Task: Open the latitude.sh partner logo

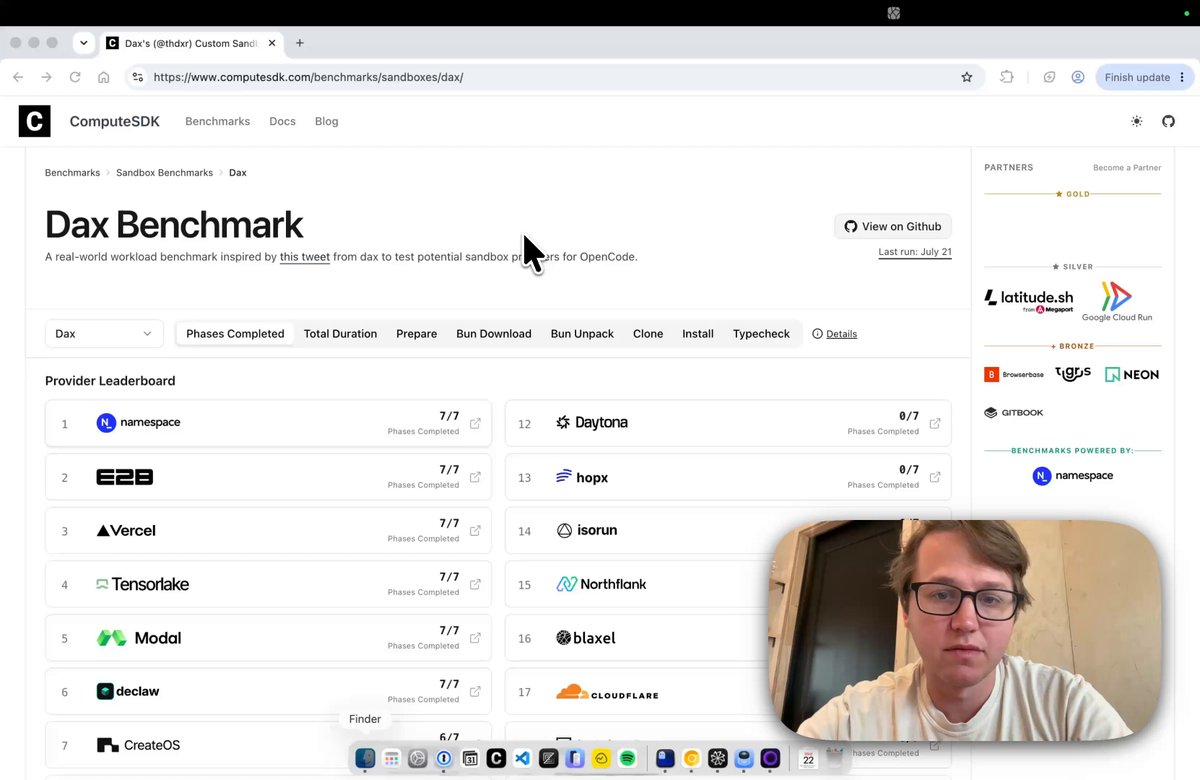Action: pos(1028,300)
